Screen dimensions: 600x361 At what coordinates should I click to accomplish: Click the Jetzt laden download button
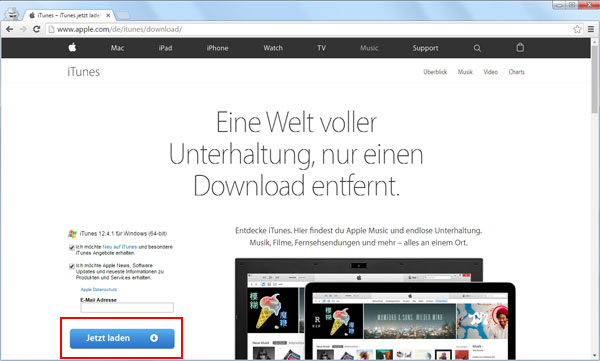point(122,338)
